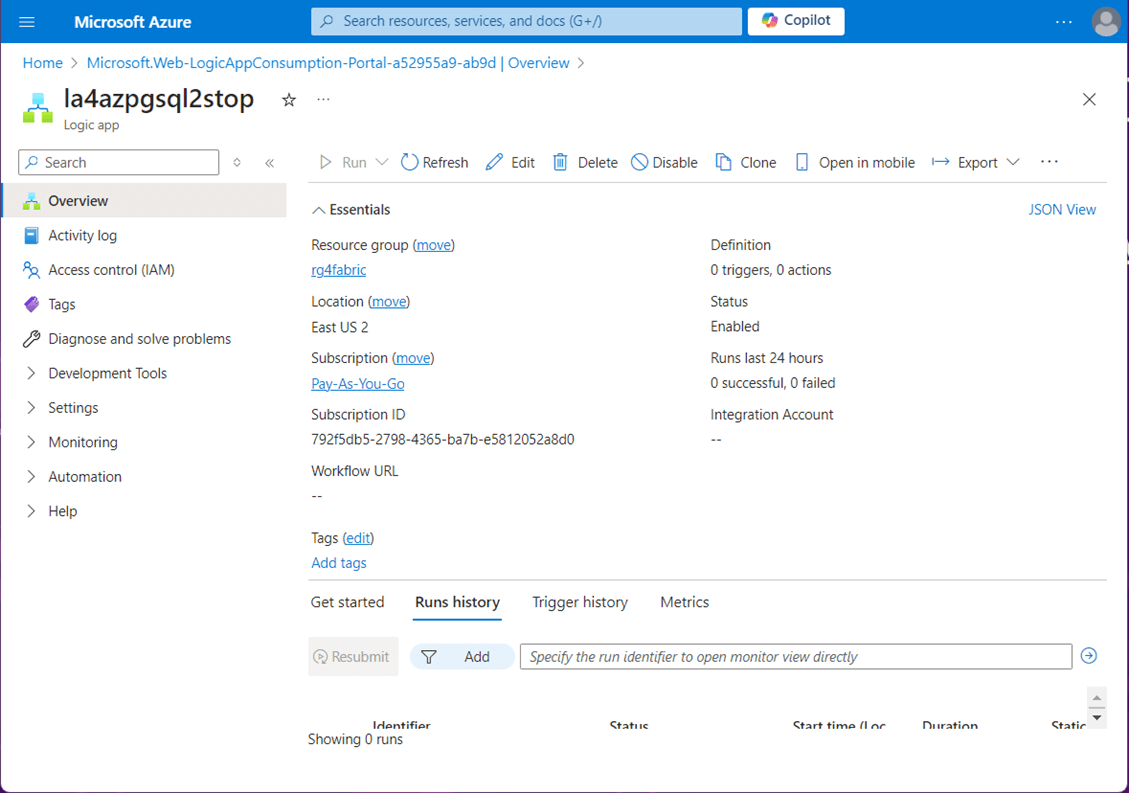Image resolution: width=1129 pixels, height=793 pixels.
Task: Switch to the Get started tab
Action: pyautogui.click(x=347, y=602)
